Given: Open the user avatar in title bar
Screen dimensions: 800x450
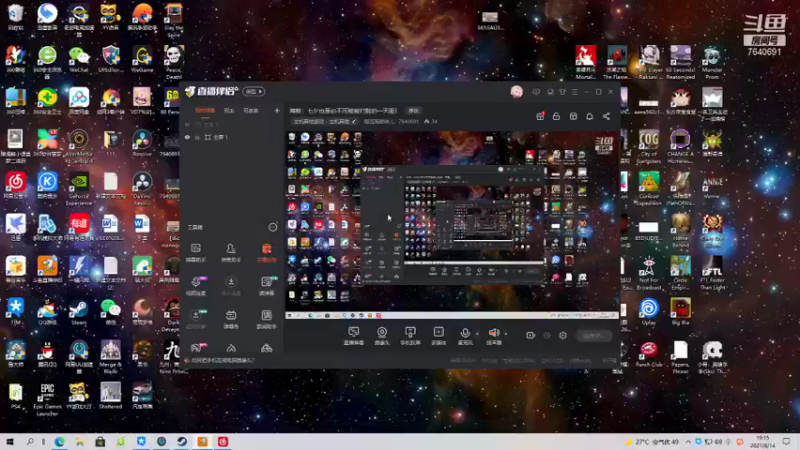Looking at the screenshot, I should pyautogui.click(x=516, y=92).
